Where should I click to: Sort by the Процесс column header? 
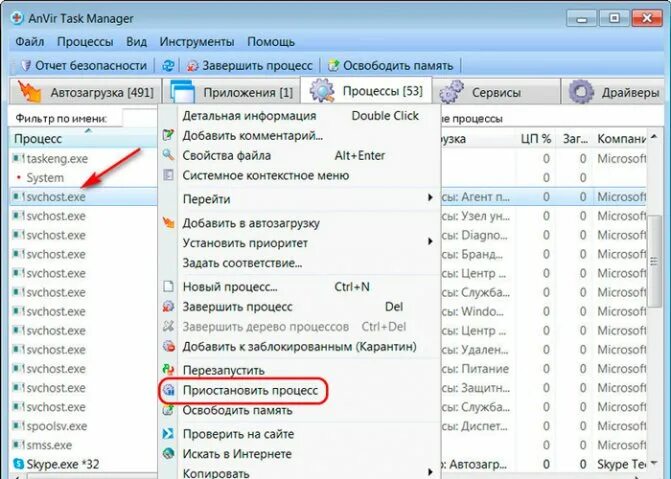(83, 139)
